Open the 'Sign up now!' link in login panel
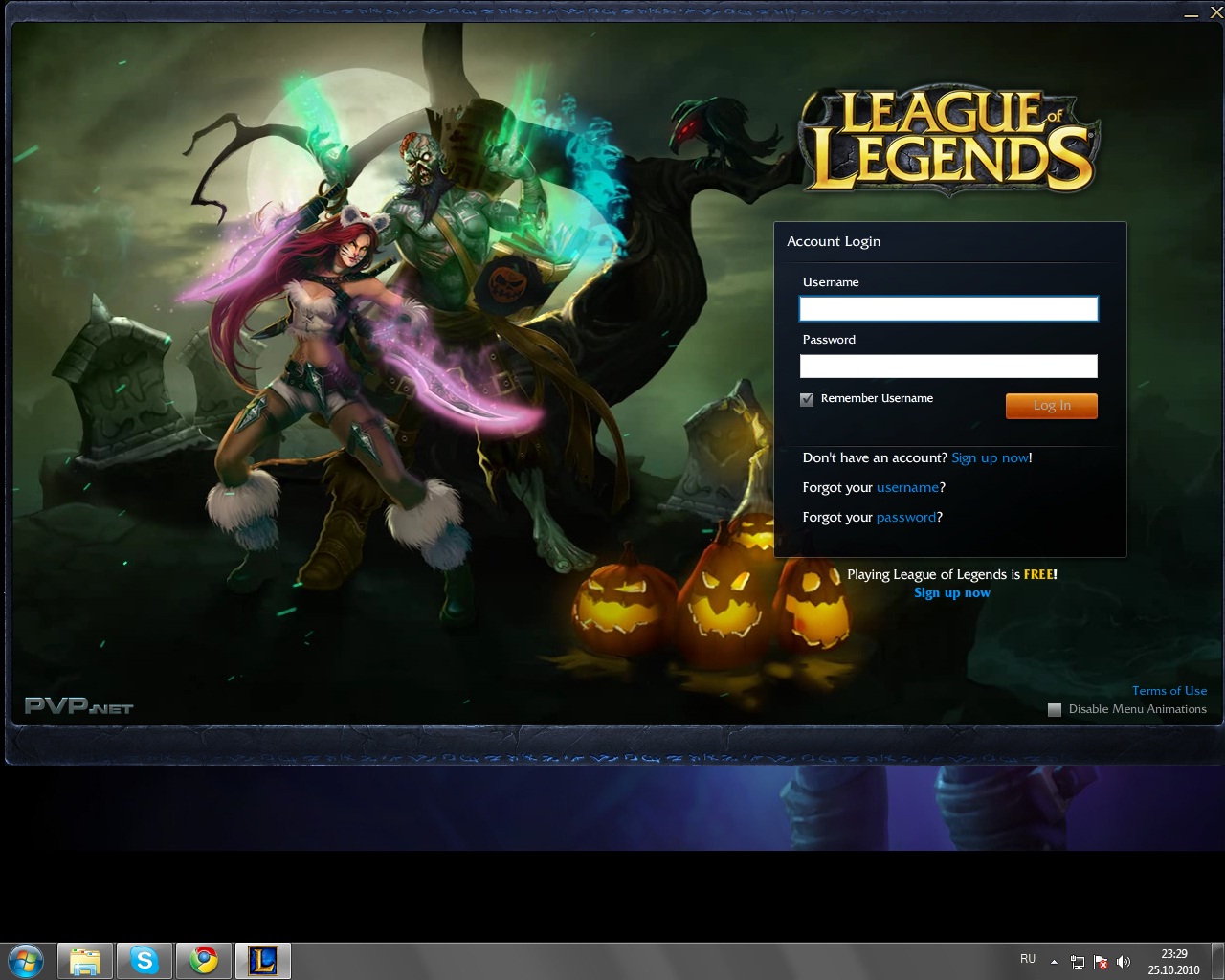Screen dimensions: 1225x980 991,457
